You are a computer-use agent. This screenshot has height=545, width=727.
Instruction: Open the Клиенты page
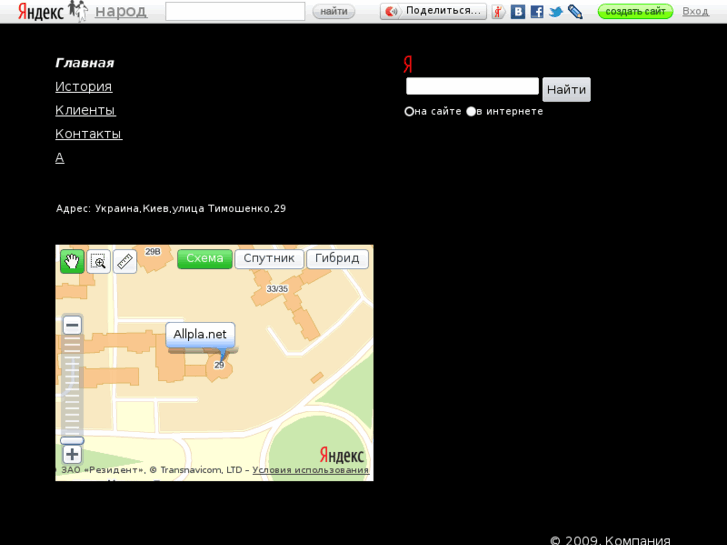click(x=85, y=110)
